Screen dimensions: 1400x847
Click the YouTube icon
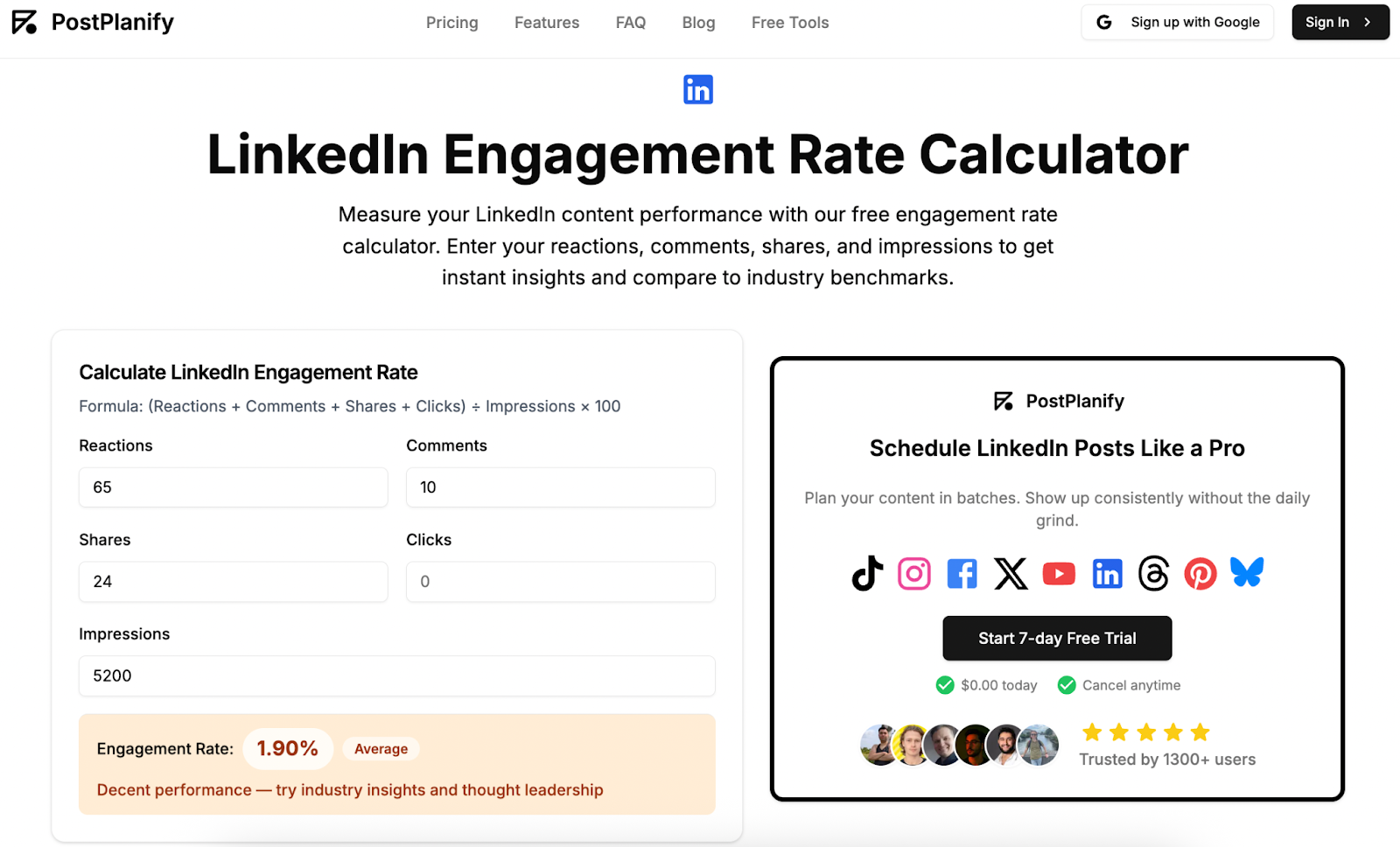tap(1059, 574)
